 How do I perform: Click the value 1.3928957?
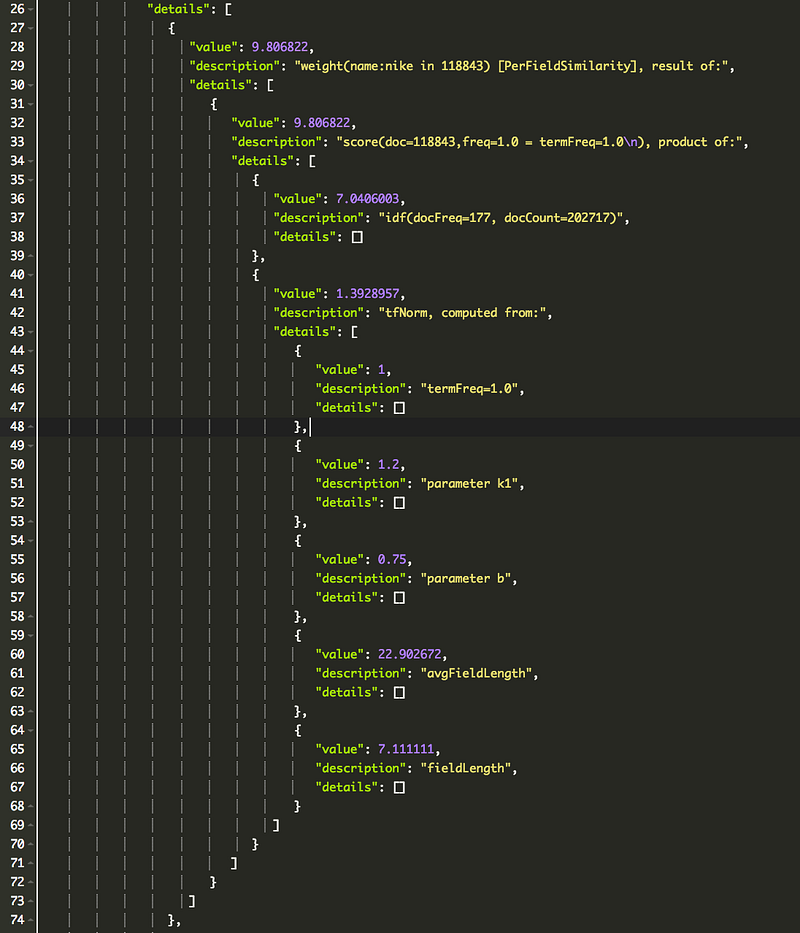click(367, 294)
